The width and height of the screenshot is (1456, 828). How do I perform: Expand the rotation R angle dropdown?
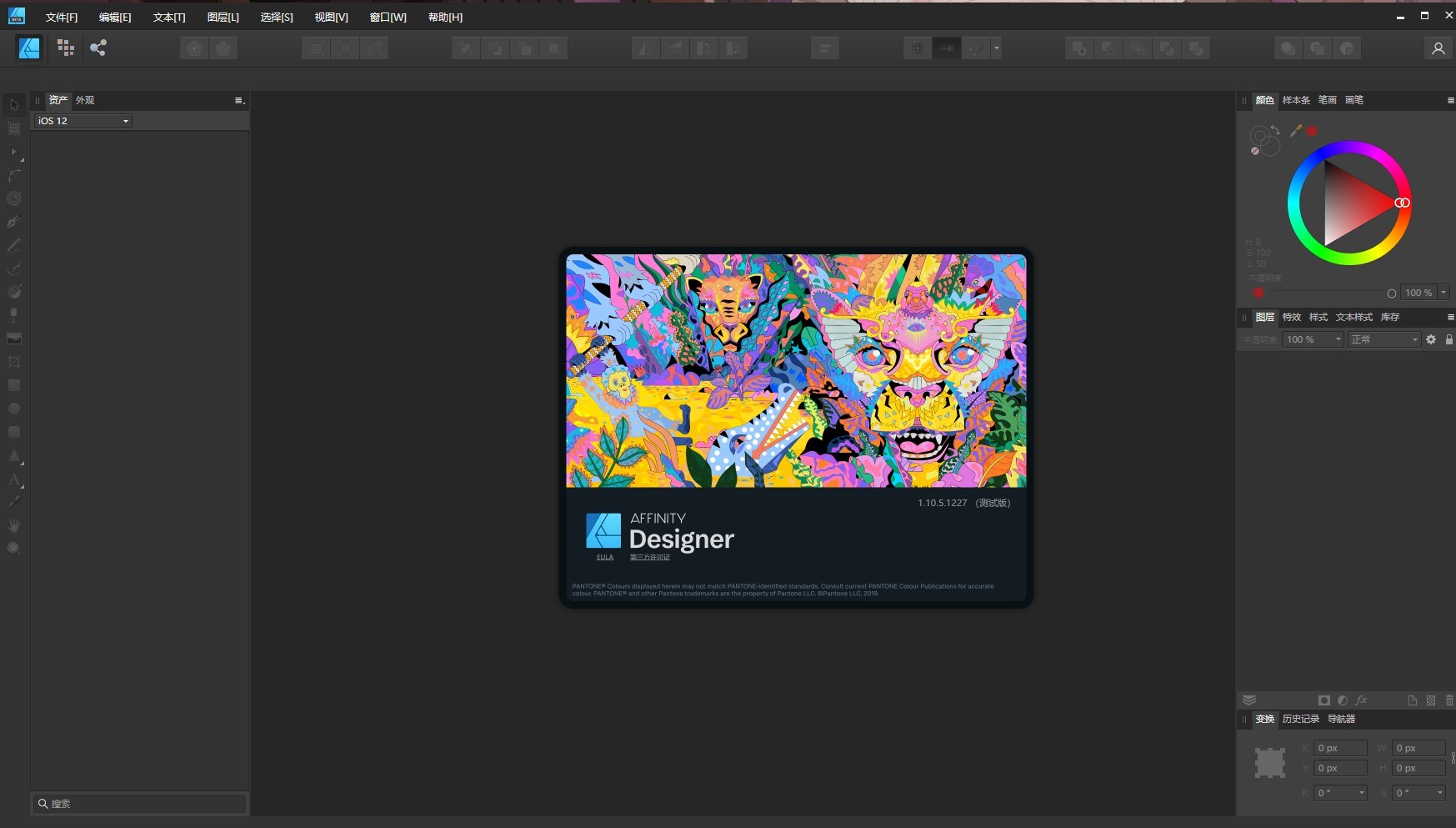(x=1362, y=793)
